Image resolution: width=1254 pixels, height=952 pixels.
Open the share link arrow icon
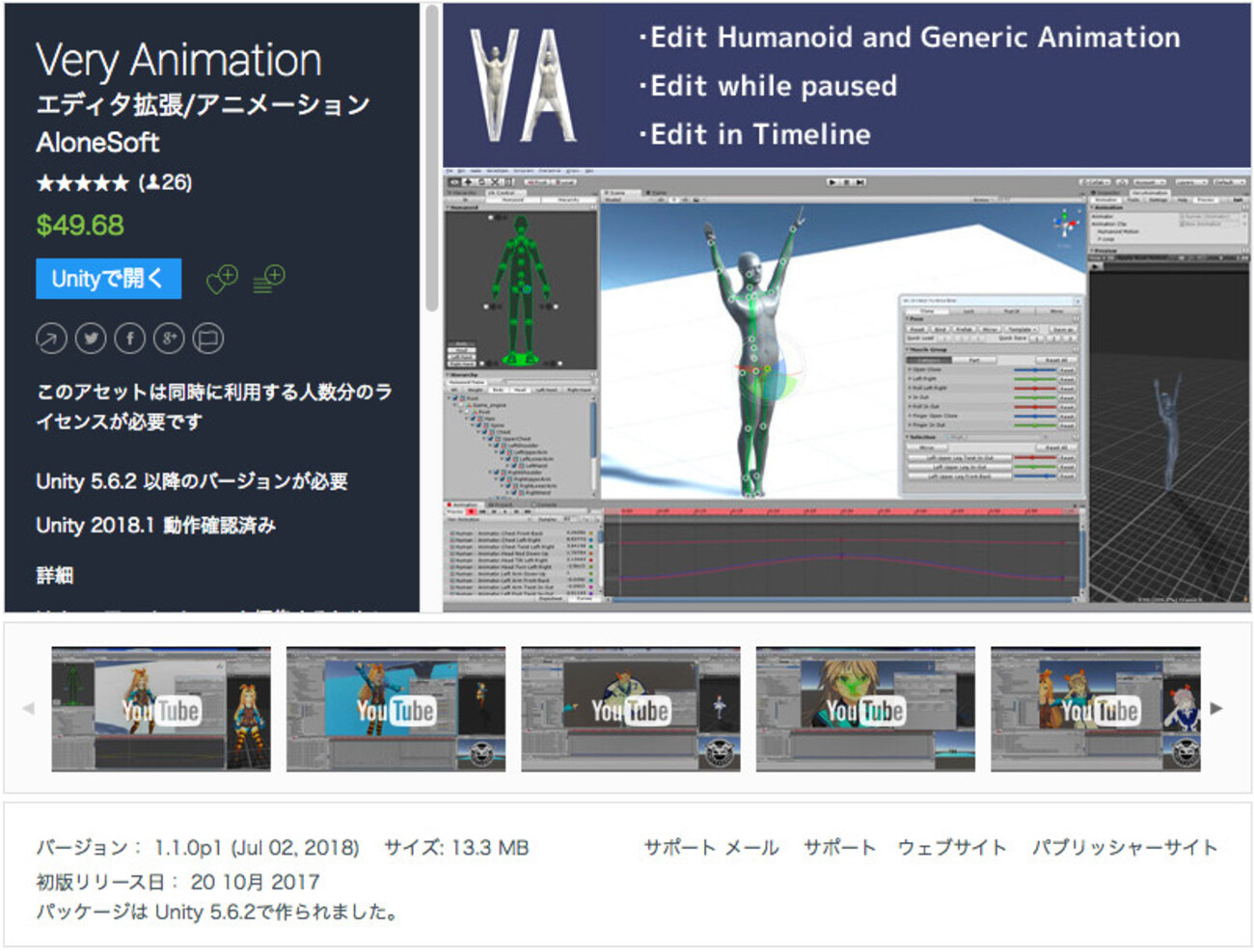(51, 339)
